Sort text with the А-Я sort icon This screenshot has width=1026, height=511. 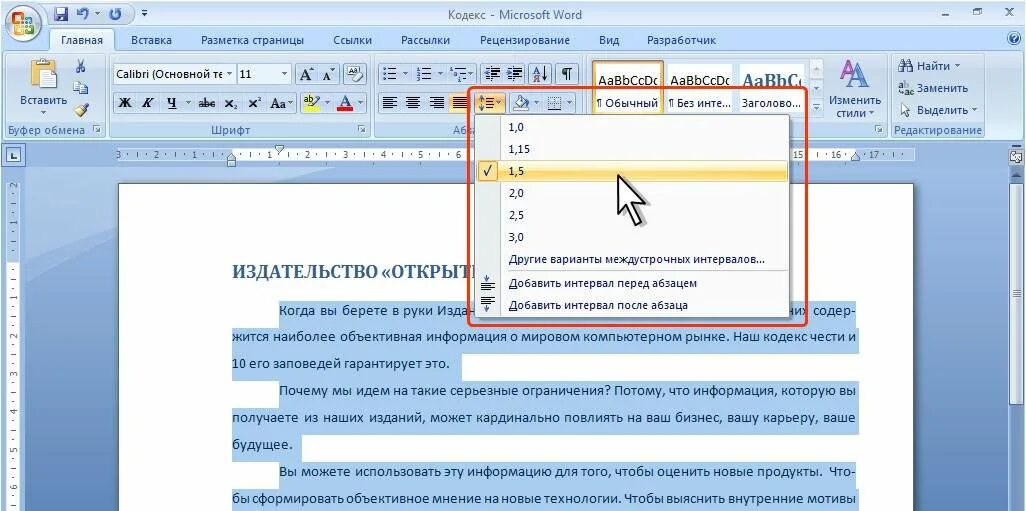click(540, 74)
